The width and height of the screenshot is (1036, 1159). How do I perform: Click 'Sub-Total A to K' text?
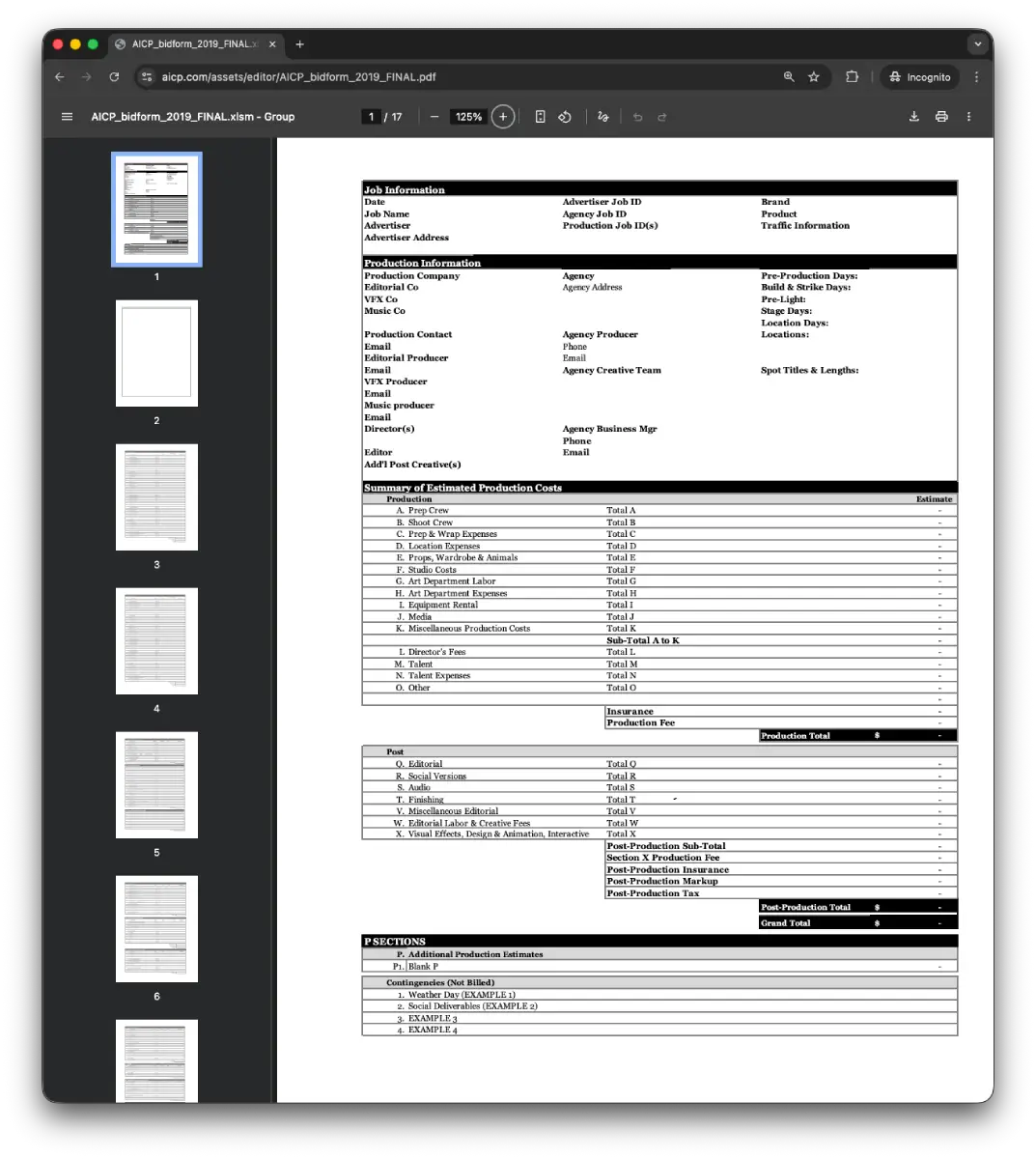[643, 641]
